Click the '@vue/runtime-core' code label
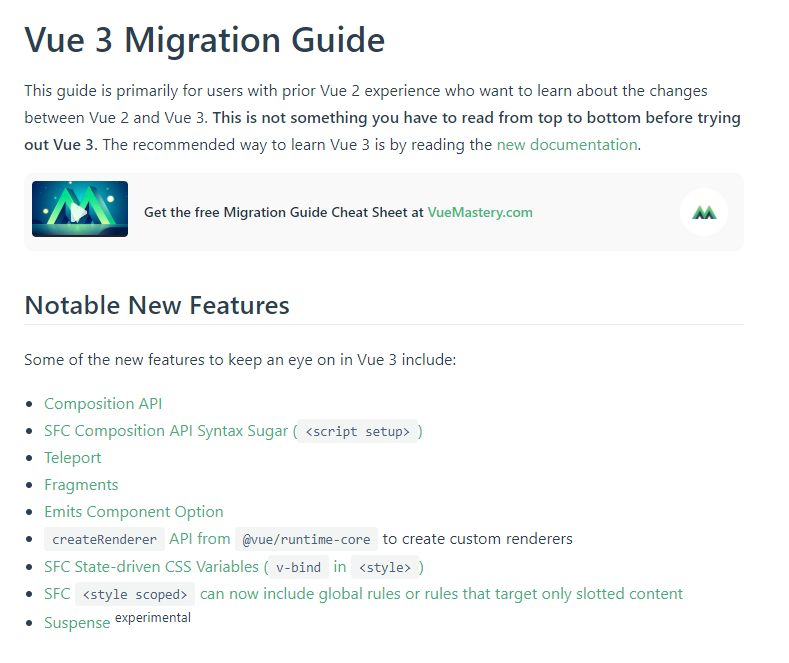This screenshot has height=663, width=789. coord(306,539)
